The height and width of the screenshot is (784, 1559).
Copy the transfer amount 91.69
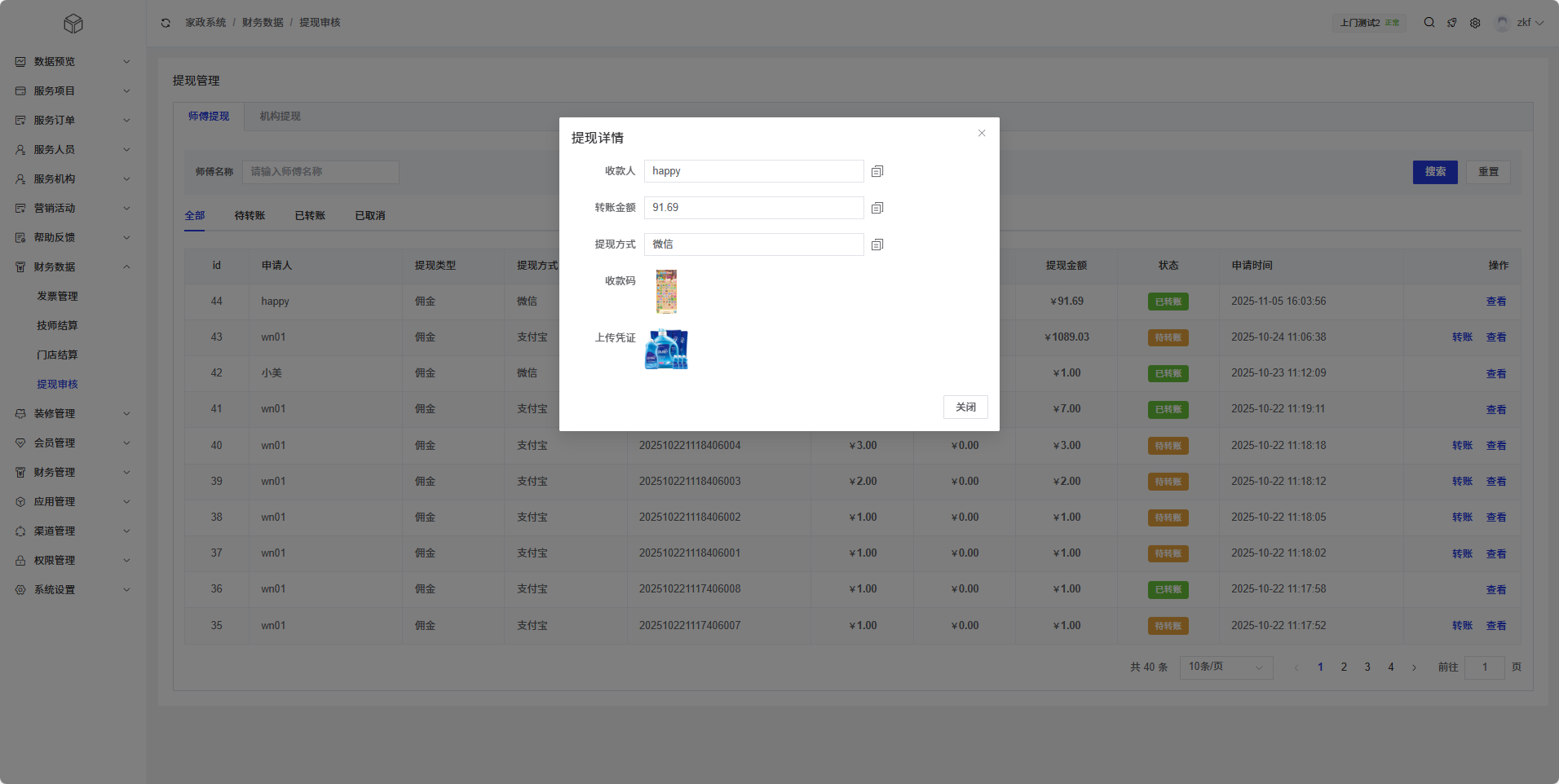point(877,208)
